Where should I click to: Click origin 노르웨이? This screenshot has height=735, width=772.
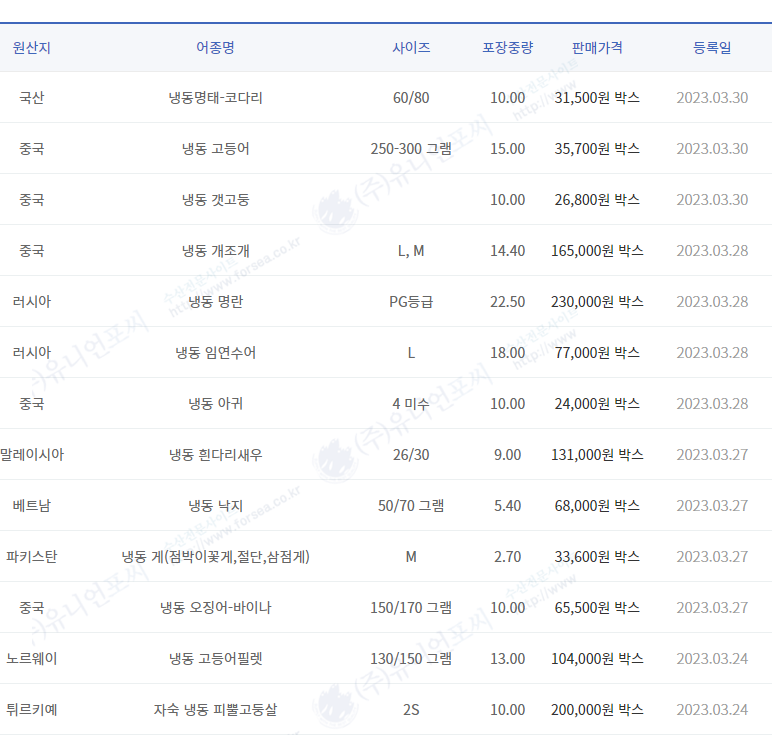tap(32, 659)
